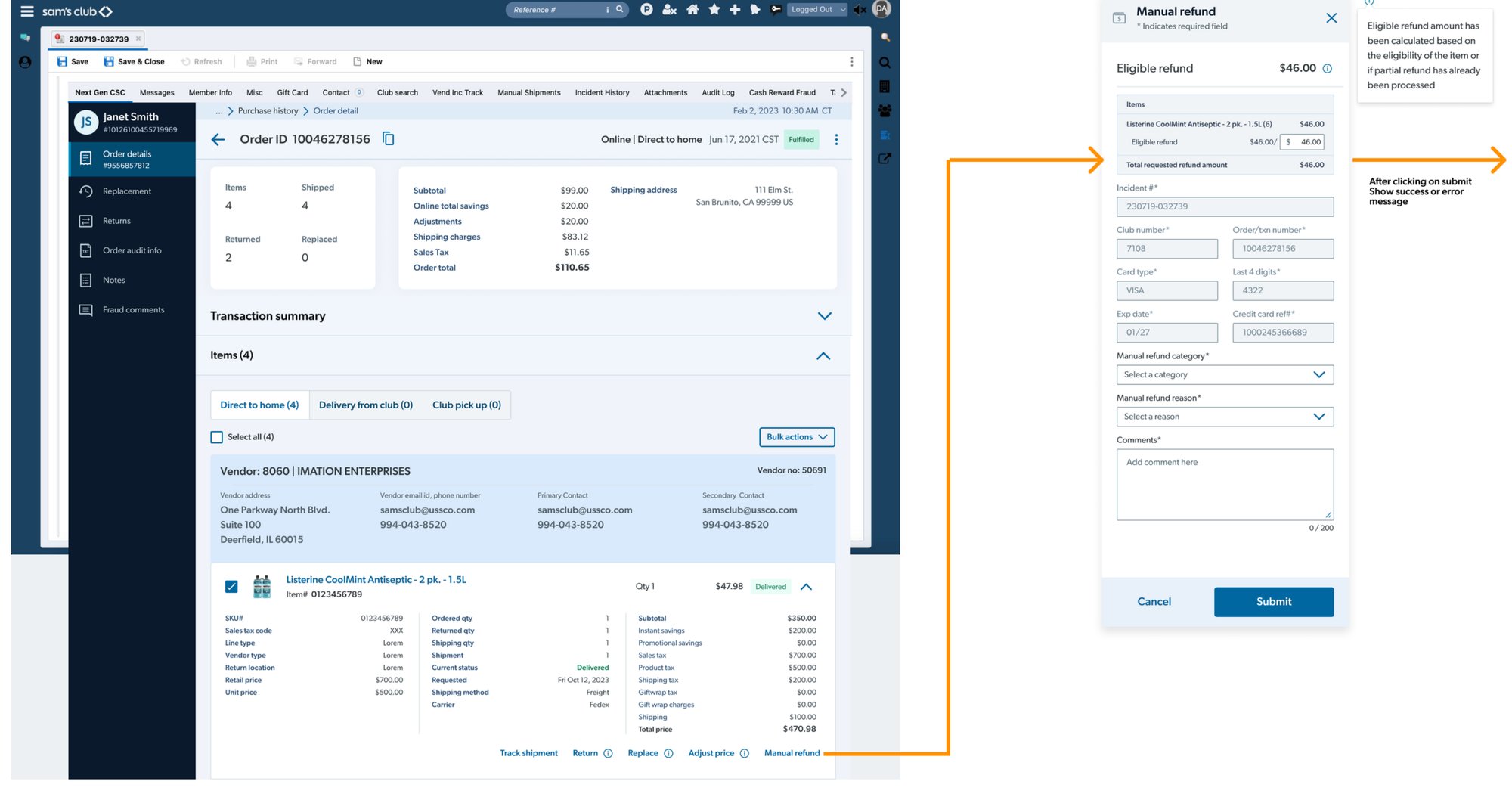This screenshot has height=800, width=1512.
Task: Click the info icon beside Eligible refund amount
Action: coord(1327,69)
